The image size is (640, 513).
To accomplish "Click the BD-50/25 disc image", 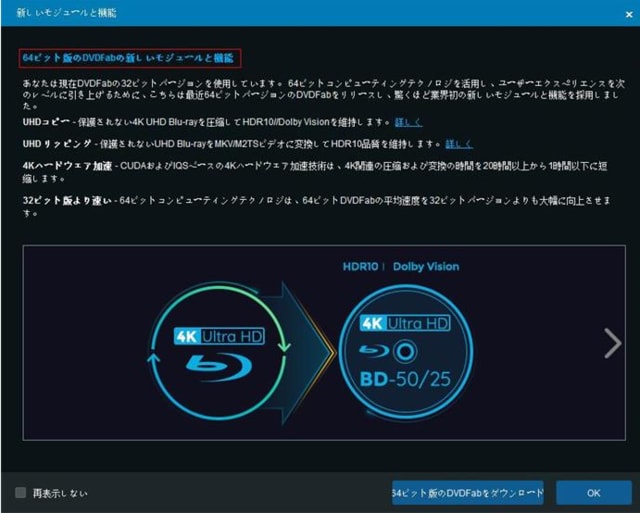I will (x=405, y=353).
